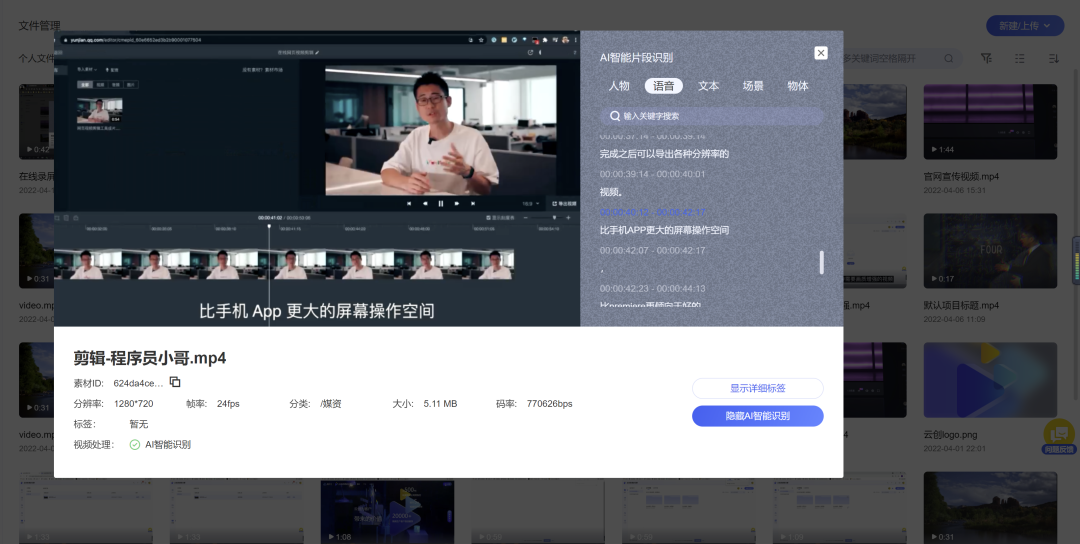The width and height of the screenshot is (1080, 544).
Task: Switch to the 人物 tab
Action: click(619, 86)
